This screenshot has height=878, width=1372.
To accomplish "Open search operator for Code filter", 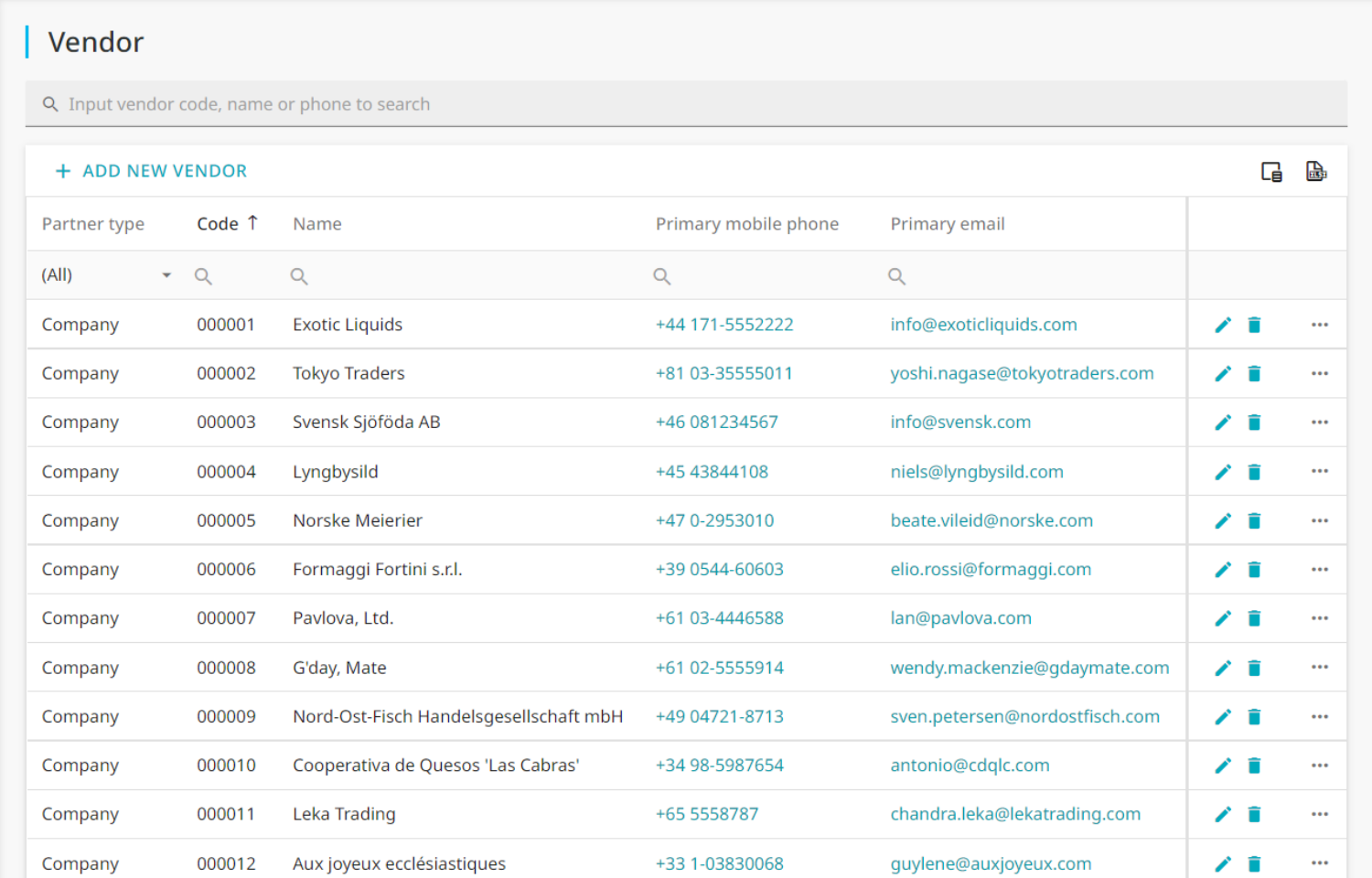I will click(x=203, y=276).
